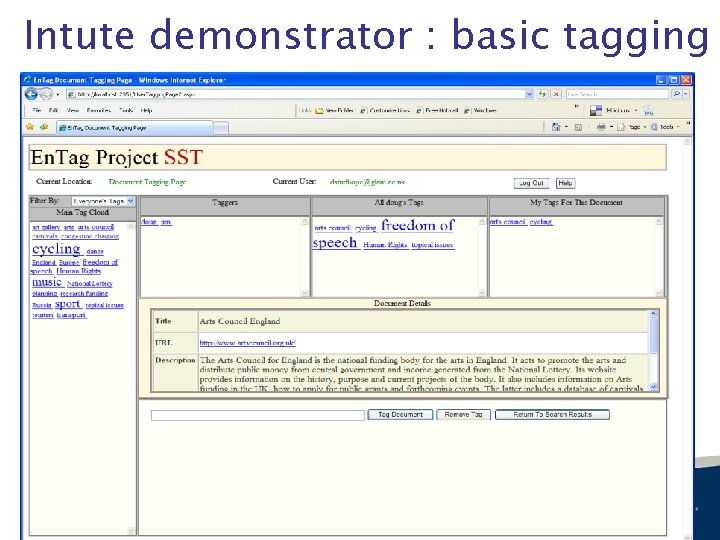Click the Customize Links bookmark
This screenshot has height=540, width=720.
point(385,111)
